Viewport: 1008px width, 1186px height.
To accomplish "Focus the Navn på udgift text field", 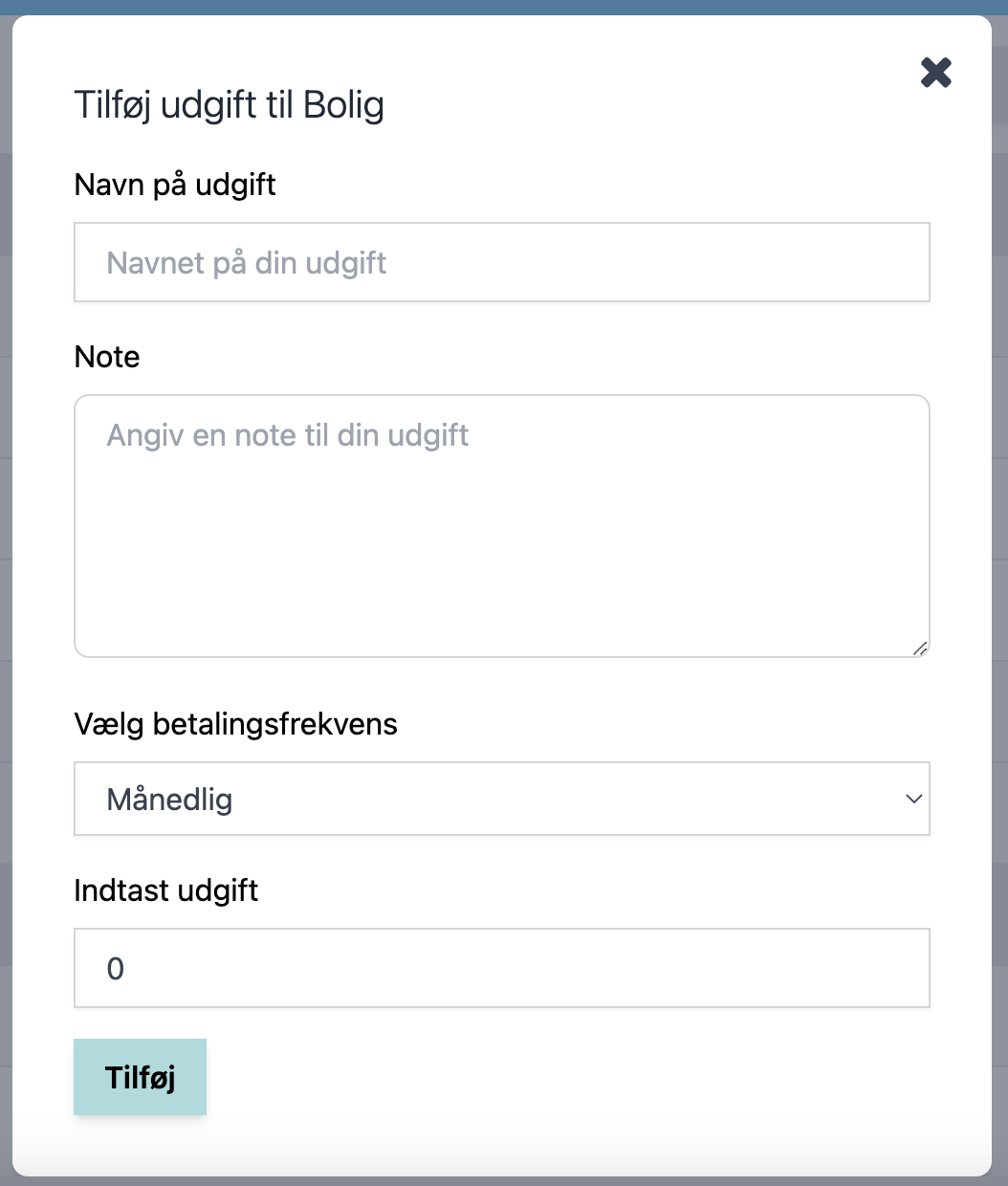I will tap(502, 262).
